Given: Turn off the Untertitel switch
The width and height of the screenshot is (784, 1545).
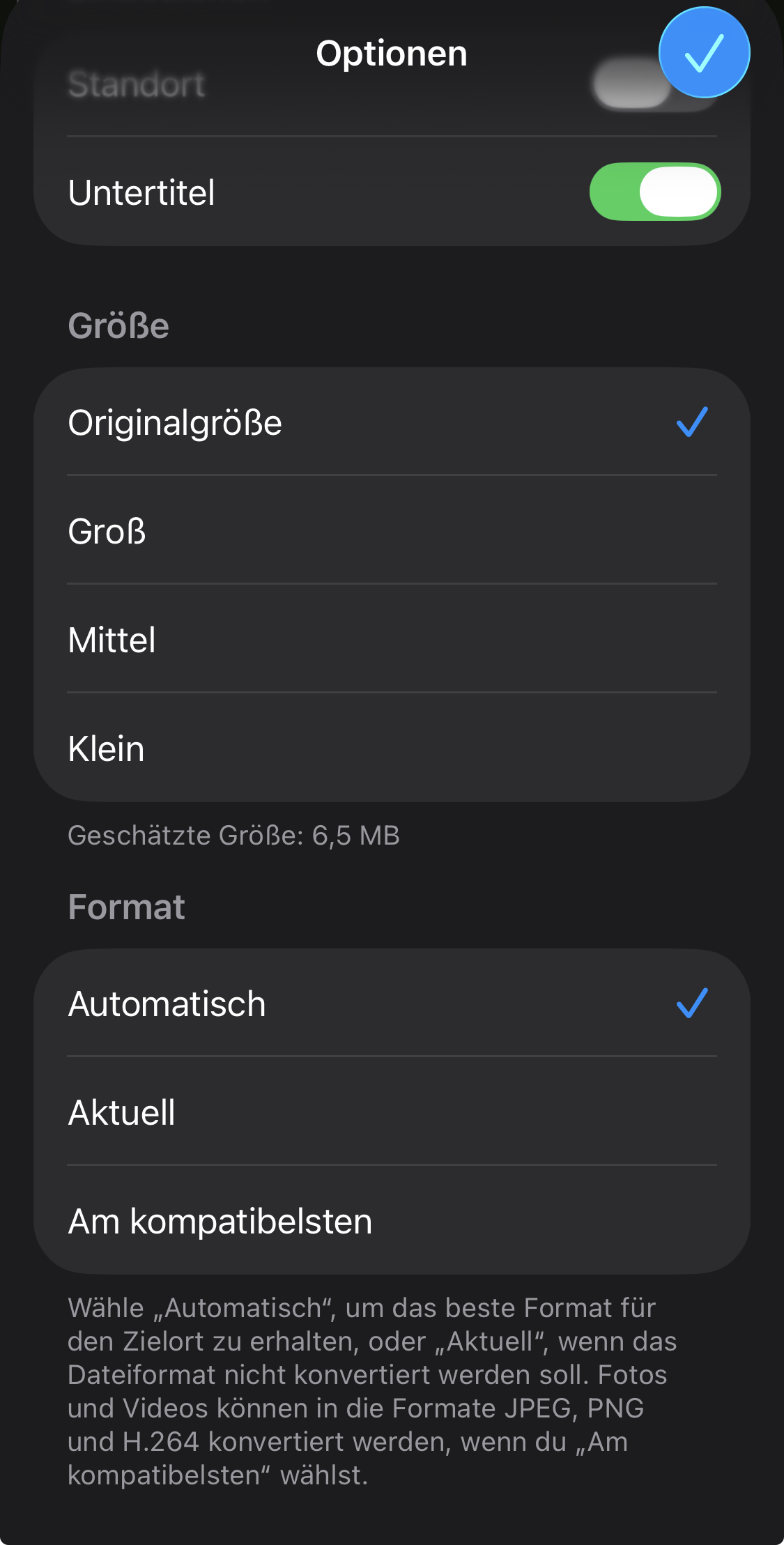Looking at the screenshot, I should point(654,192).
